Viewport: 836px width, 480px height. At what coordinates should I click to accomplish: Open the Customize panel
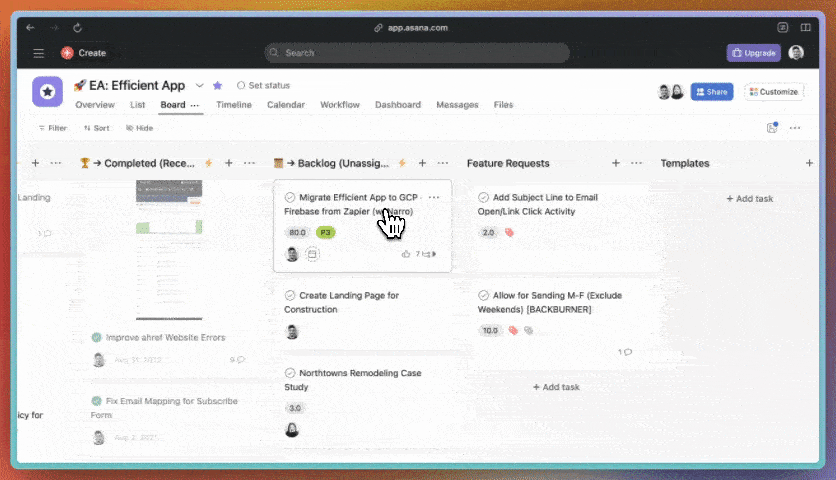click(x=774, y=92)
